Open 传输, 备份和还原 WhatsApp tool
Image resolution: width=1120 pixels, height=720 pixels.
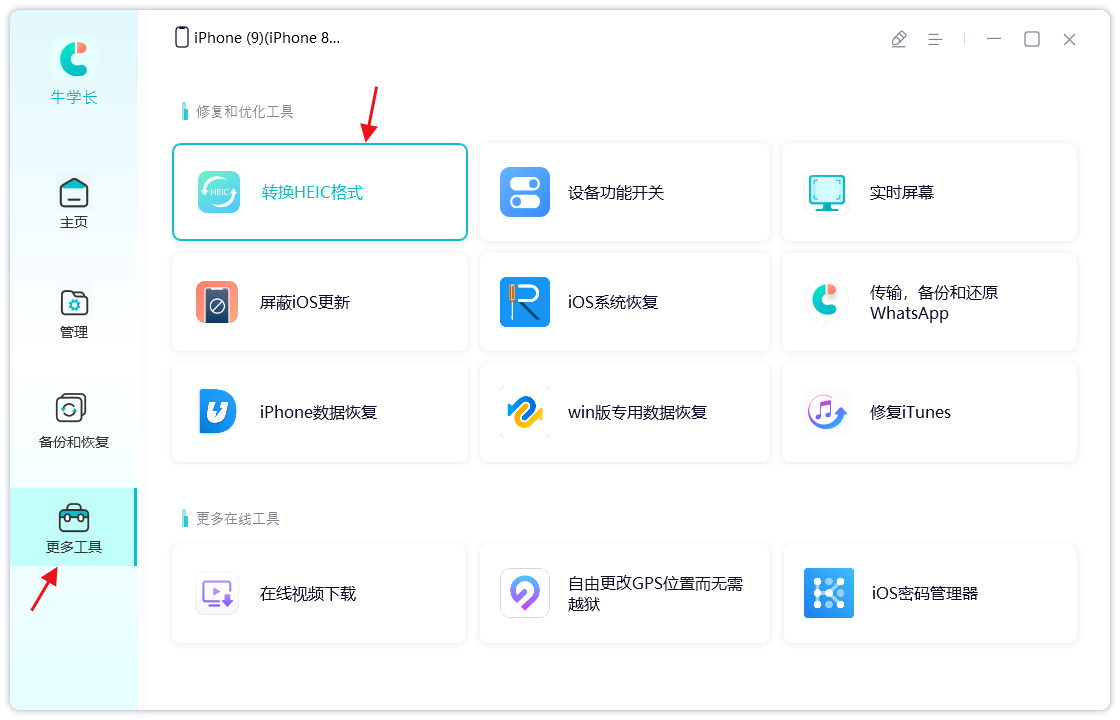[929, 302]
